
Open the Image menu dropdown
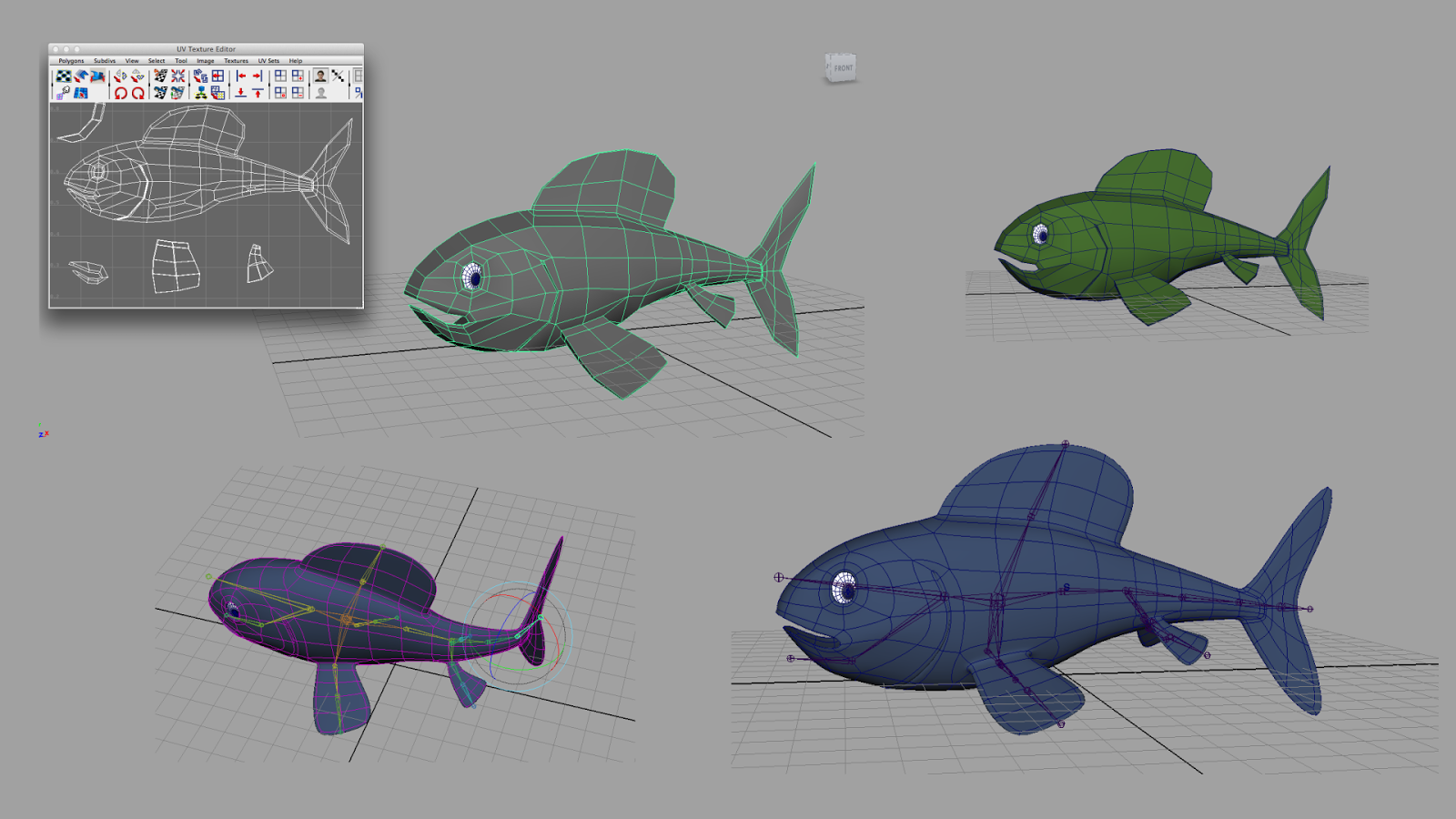(205, 60)
